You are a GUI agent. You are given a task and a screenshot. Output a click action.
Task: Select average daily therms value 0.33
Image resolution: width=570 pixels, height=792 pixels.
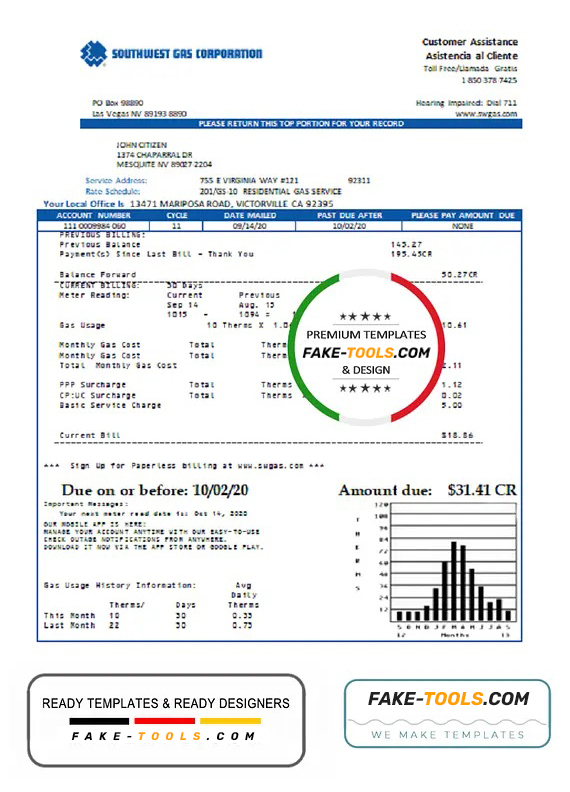242,615
